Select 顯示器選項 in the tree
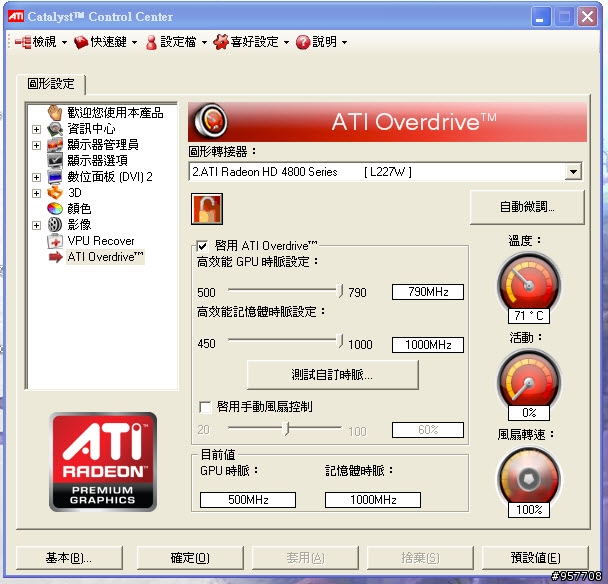The width and height of the screenshot is (608, 584). [x=97, y=161]
